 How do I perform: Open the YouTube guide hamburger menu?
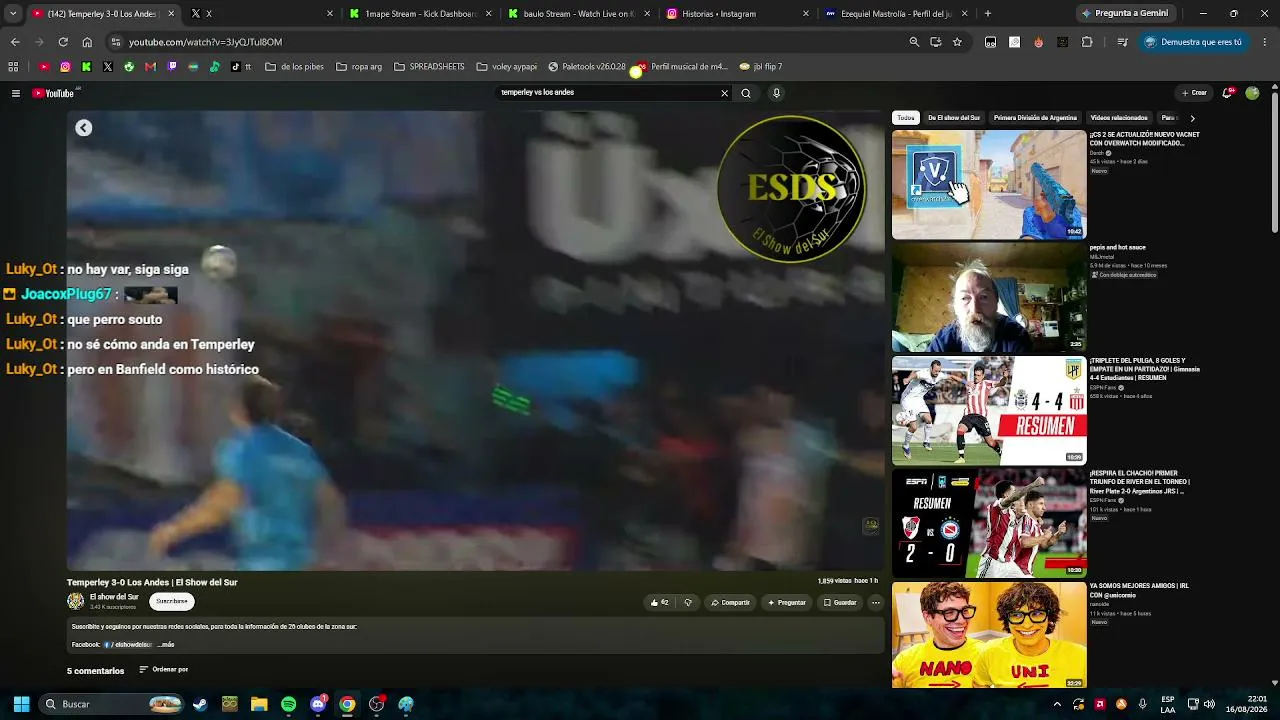tap(16, 93)
